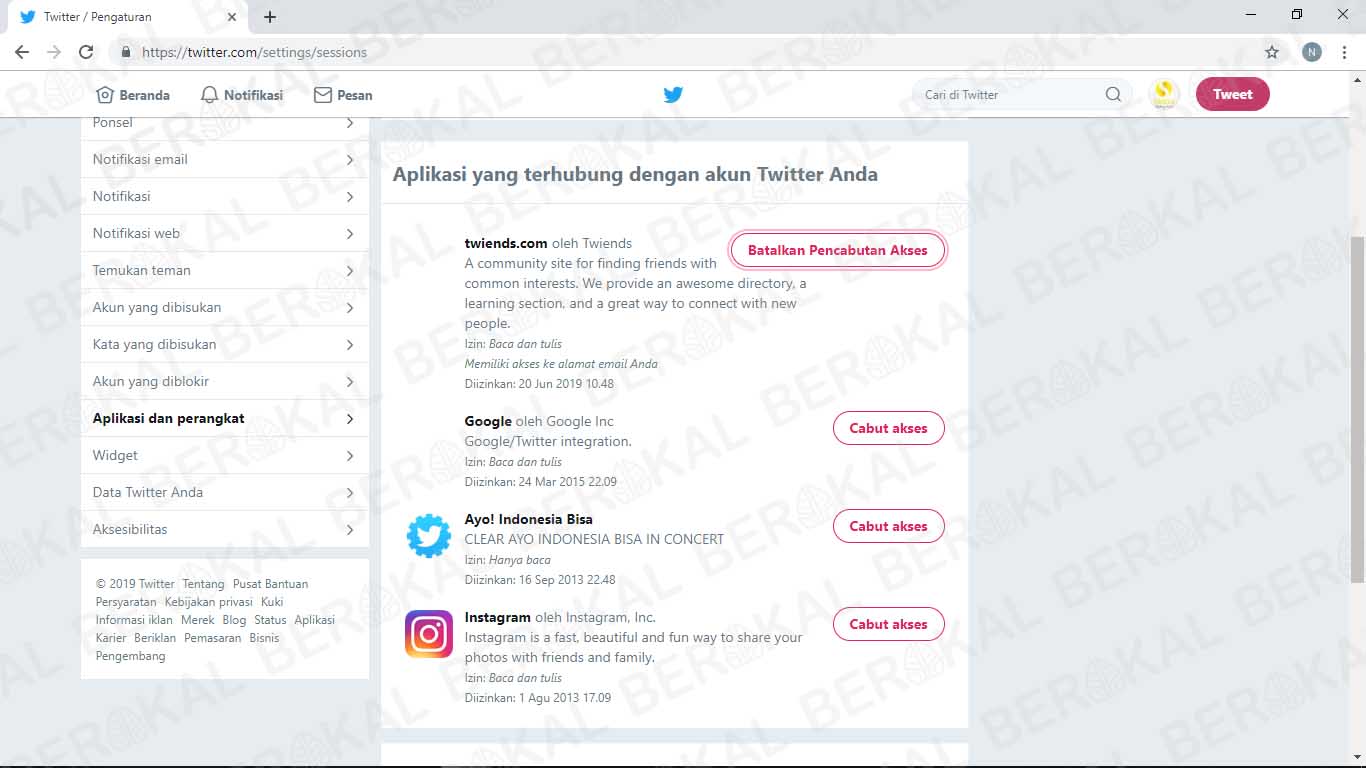Open the profile avatar menu

coord(1164,95)
